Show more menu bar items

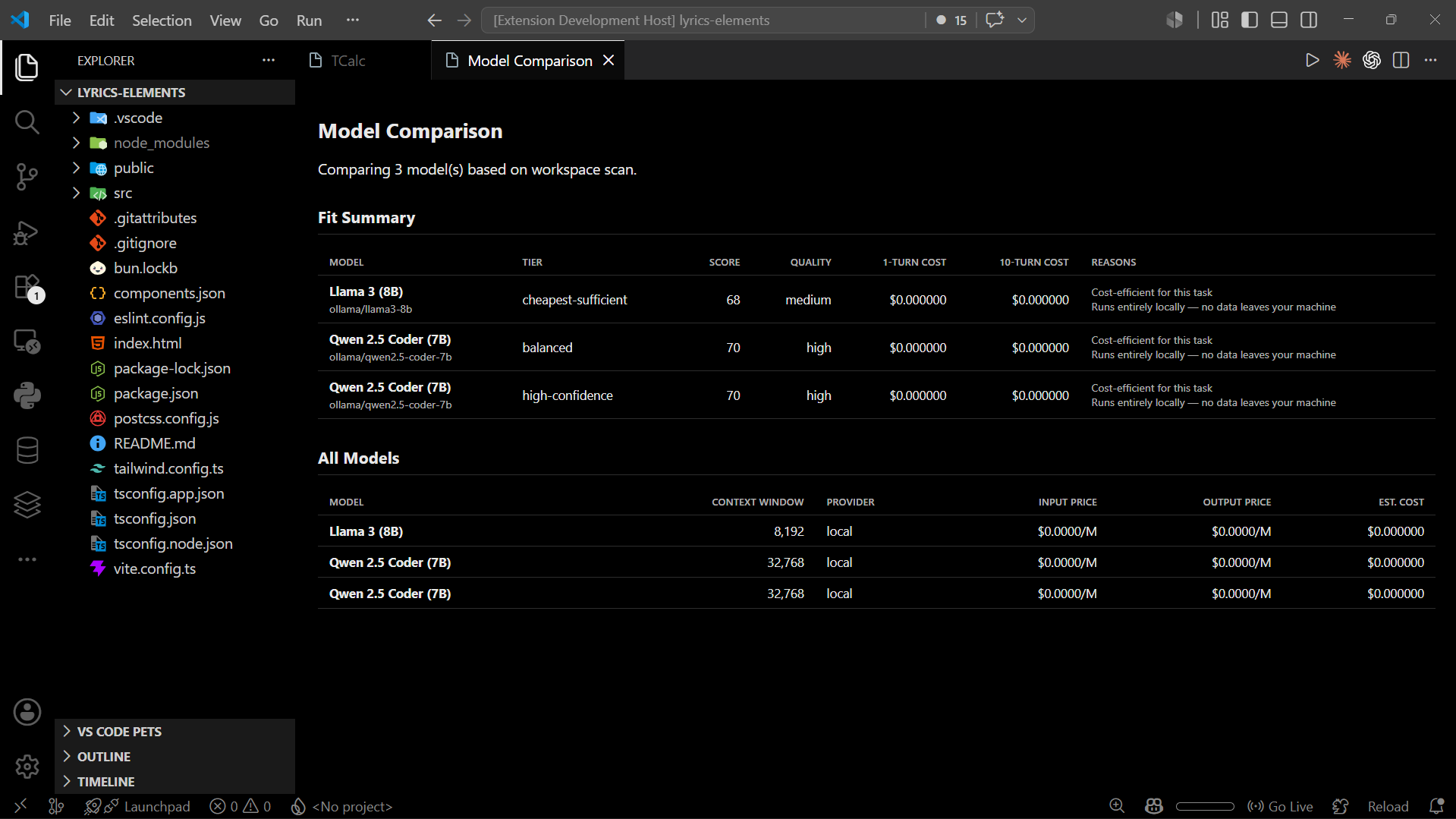(x=352, y=20)
